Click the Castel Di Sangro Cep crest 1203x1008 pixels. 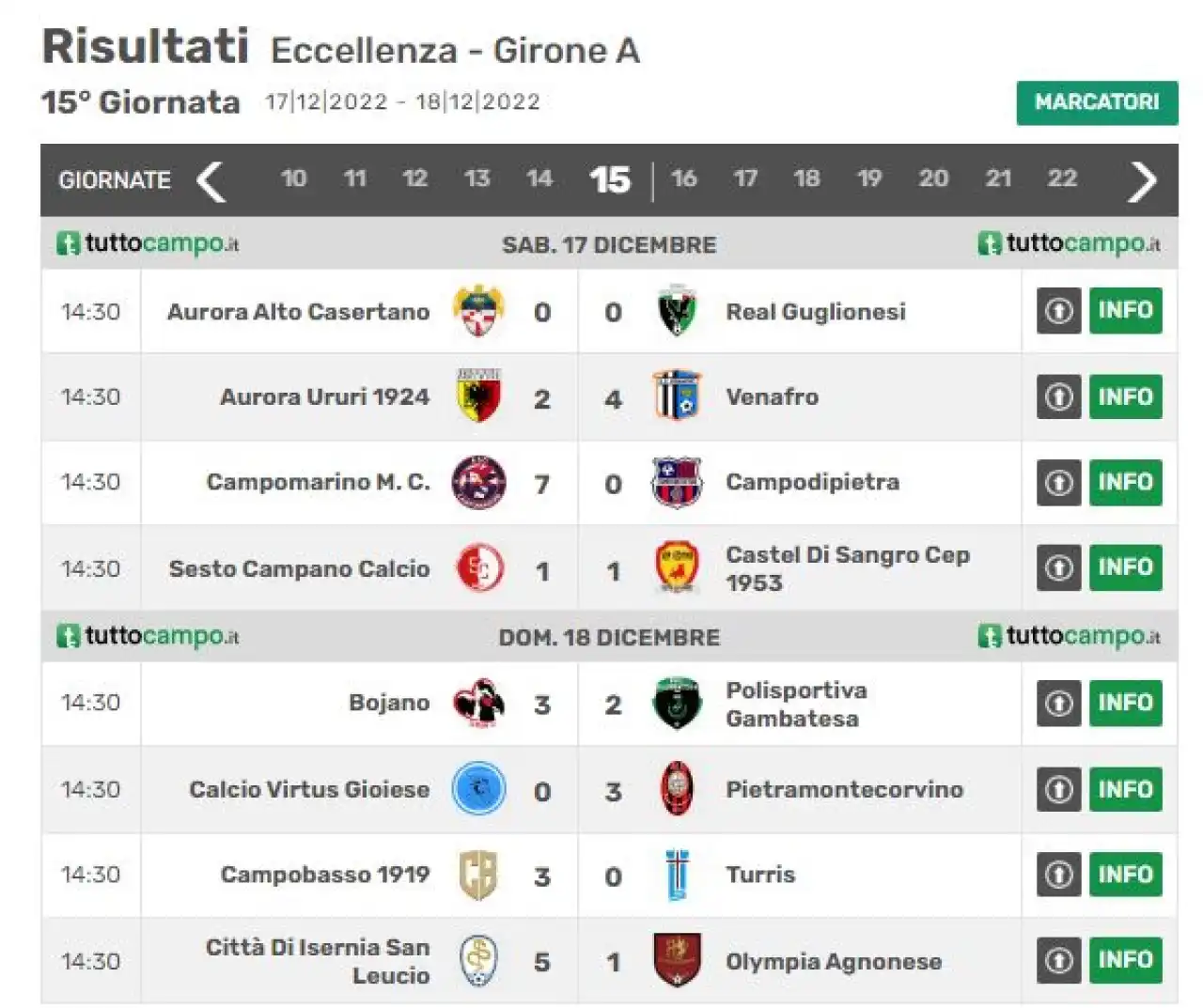pos(677,567)
